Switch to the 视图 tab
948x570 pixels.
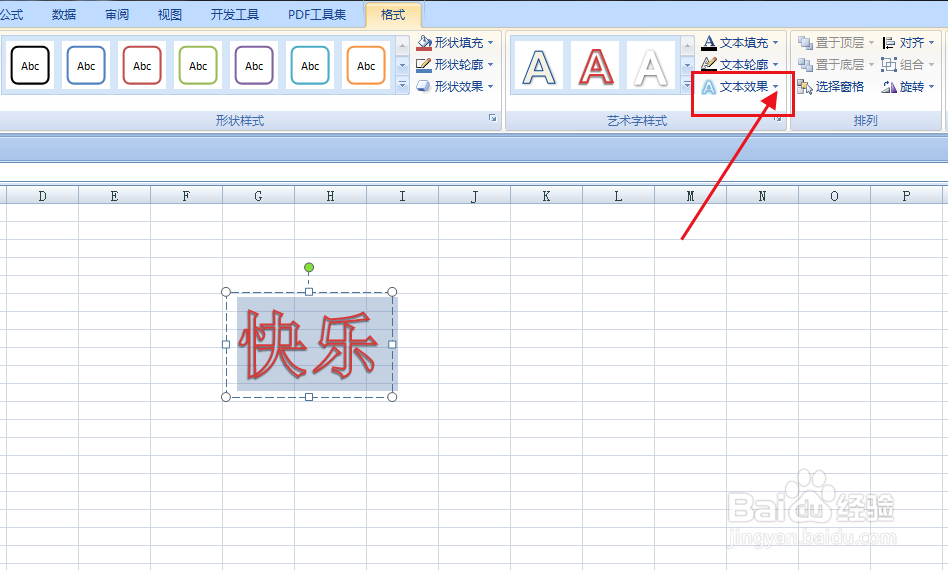click(x=170, y=15)
